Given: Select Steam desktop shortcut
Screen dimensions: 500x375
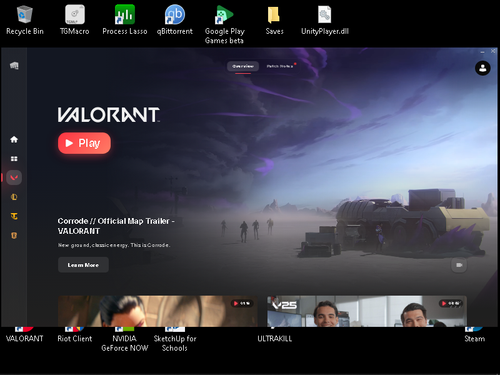Looking at the screenshot, I should pos(475,335).
